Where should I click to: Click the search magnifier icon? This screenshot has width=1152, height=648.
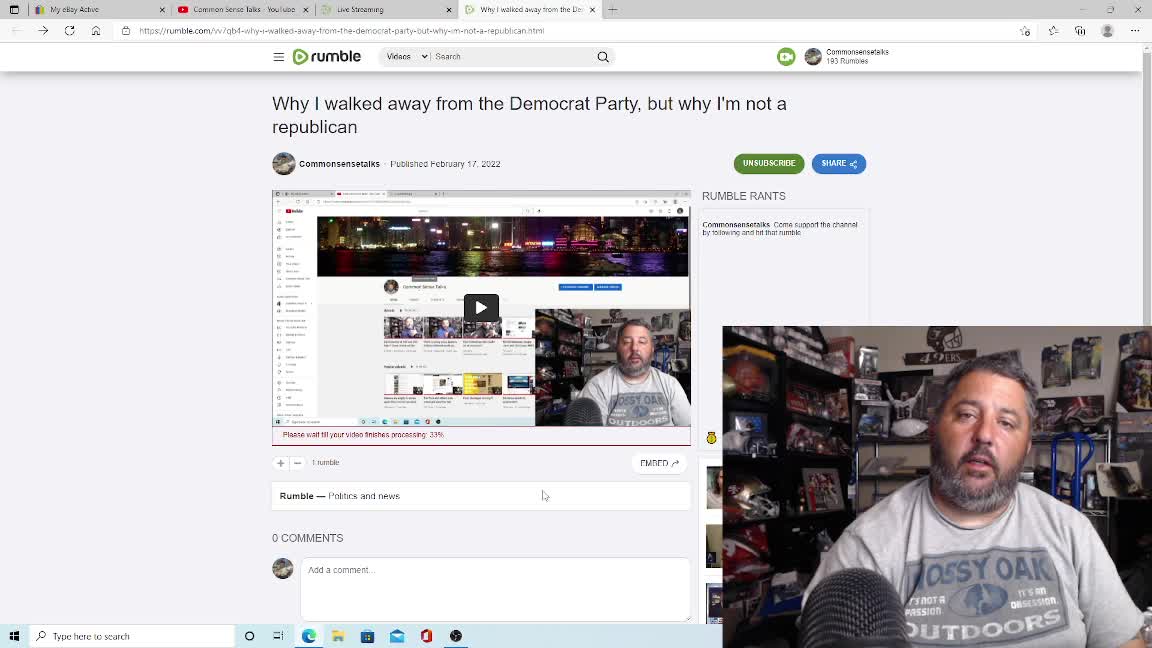(x=603, y=57)
